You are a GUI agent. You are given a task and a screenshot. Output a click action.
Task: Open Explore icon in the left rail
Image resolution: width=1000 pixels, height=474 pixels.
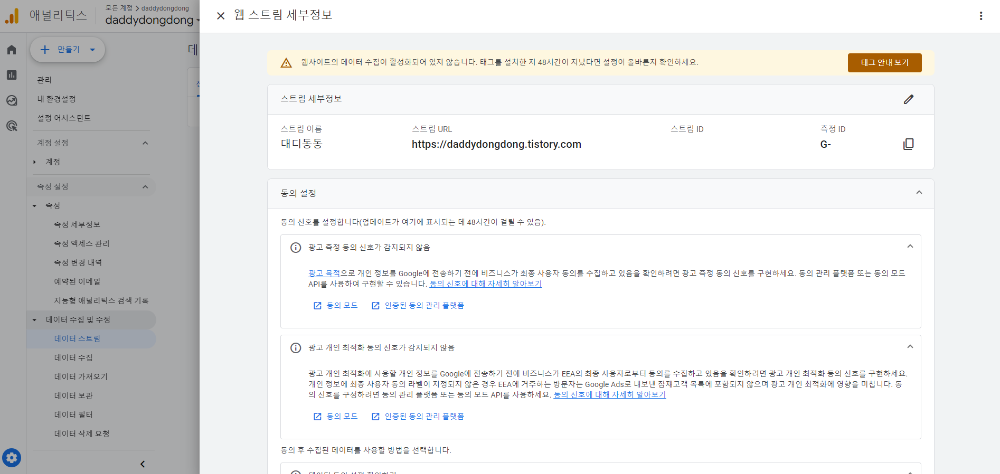(11, 100)
